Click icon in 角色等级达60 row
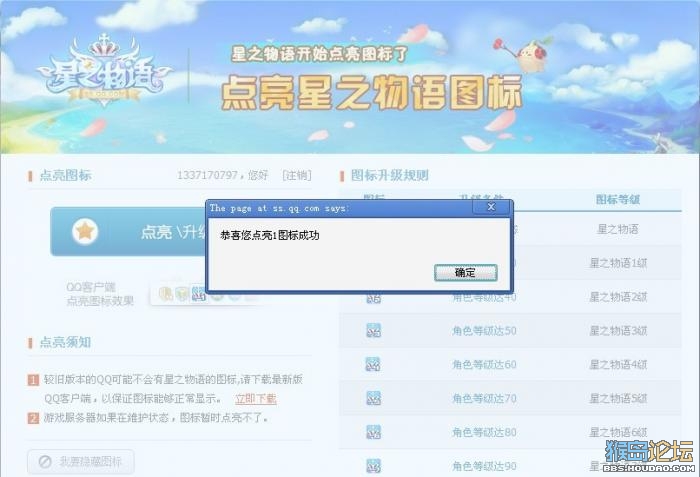This screenshot has width=700, height=477. pos(373,364)
